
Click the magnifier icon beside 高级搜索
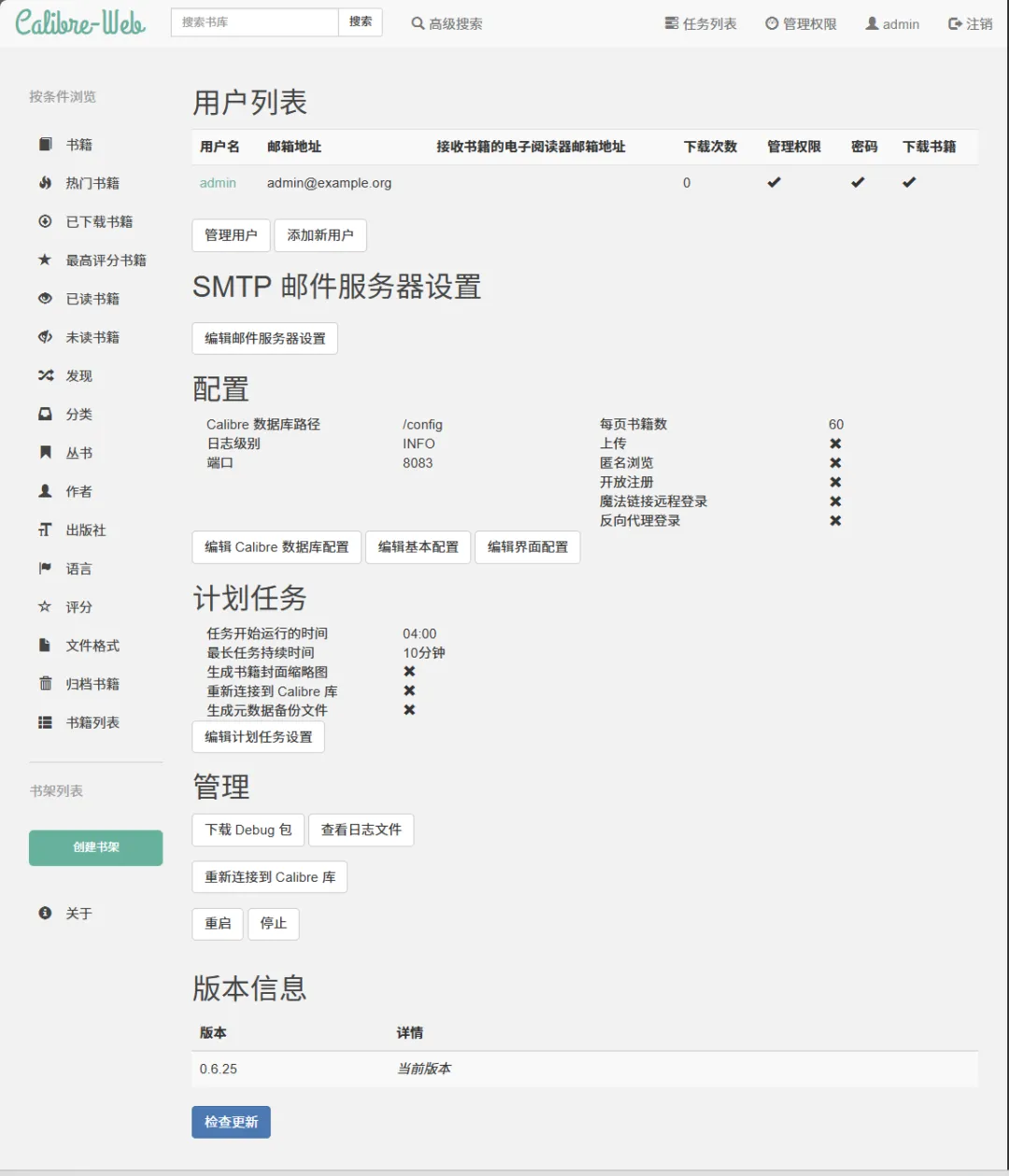418,23
